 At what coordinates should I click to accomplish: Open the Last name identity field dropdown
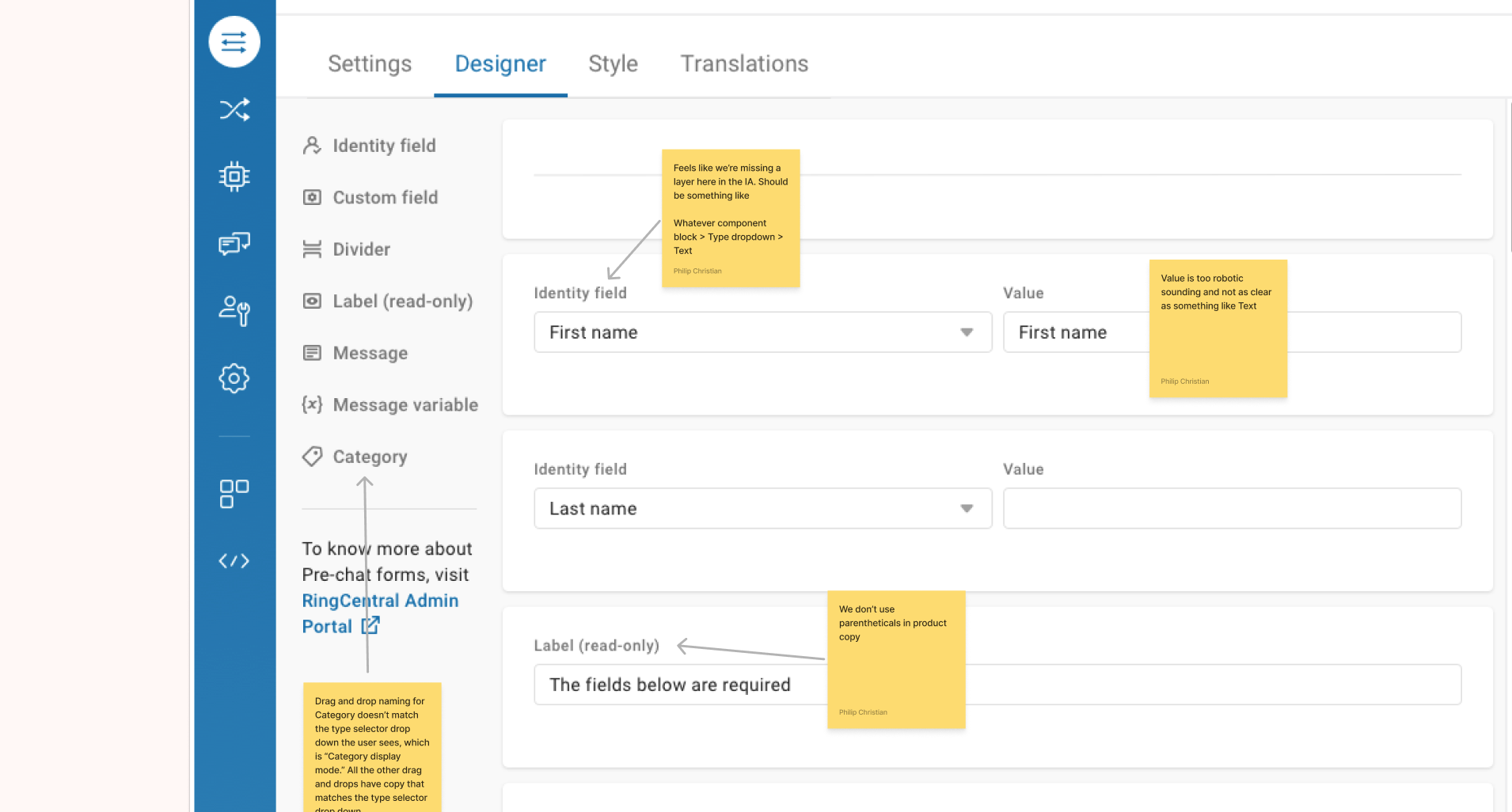[763, 508]
